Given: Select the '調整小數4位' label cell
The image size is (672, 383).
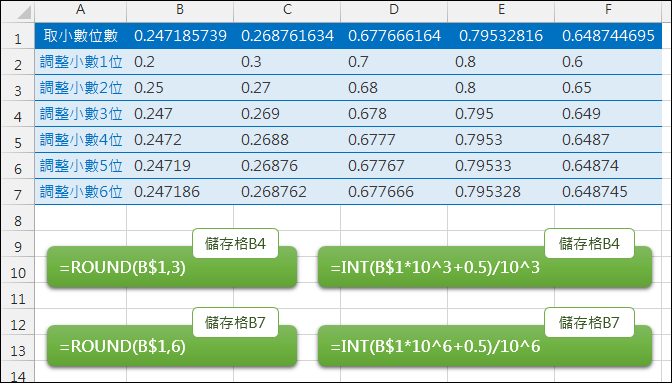Looking at the screenshot, I should pos(81,140).
